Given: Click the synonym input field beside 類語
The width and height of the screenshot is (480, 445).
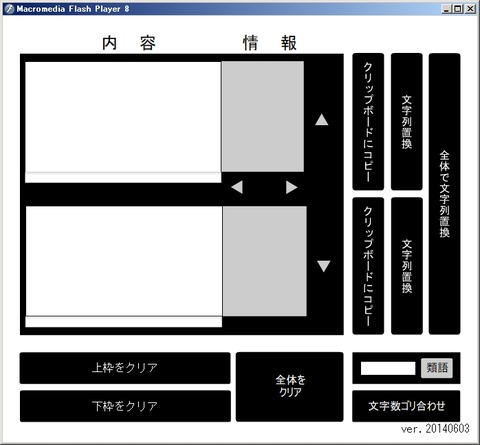Looking at the screenshot, I should click(388, 368).
